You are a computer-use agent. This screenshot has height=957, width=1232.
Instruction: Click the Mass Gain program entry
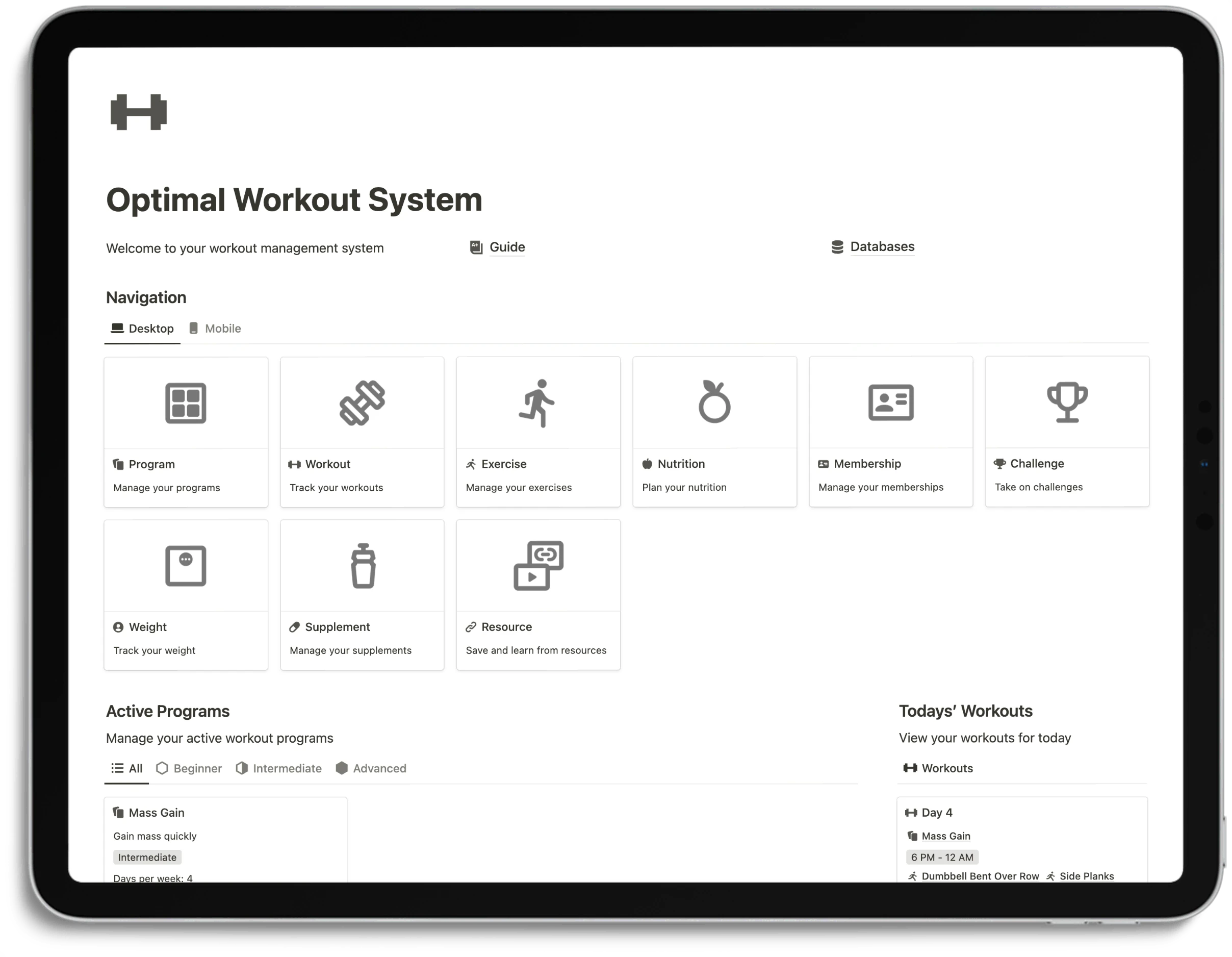point(157,811)
